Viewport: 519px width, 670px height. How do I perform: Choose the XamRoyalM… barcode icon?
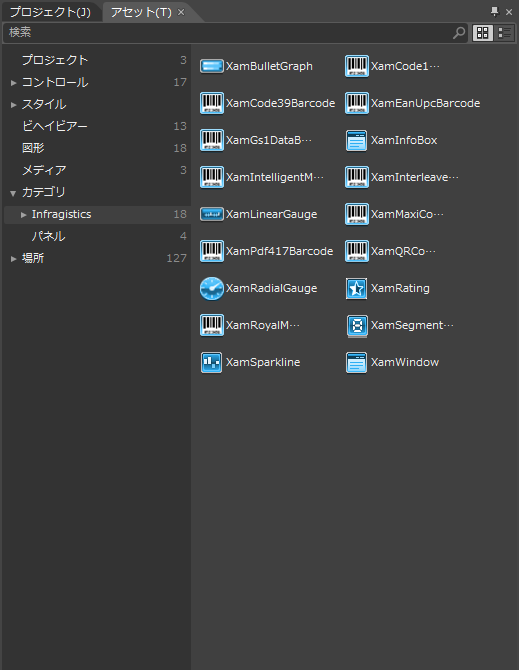pos(211,325)
